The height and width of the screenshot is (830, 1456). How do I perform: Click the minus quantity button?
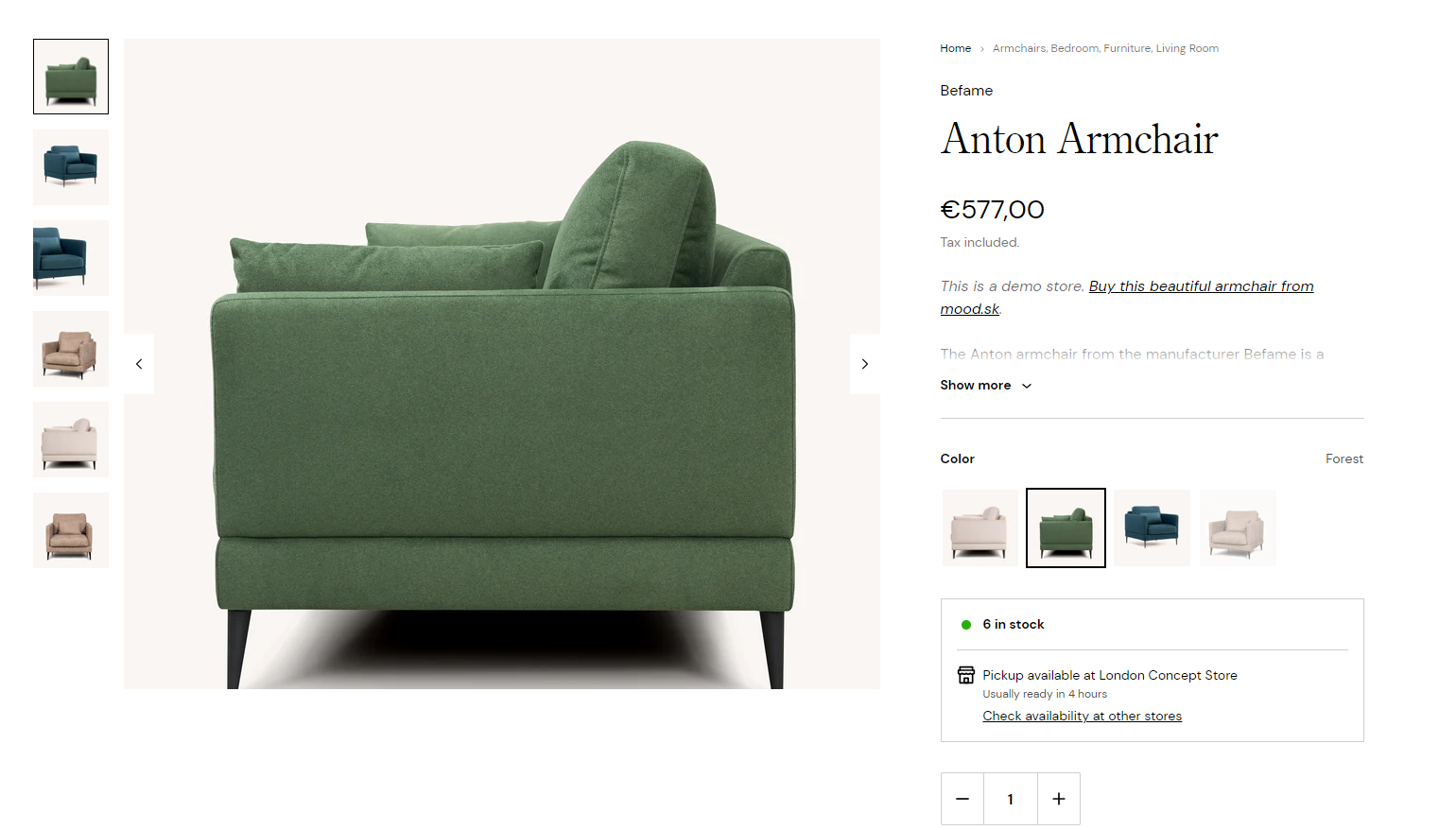click(962, 799)
